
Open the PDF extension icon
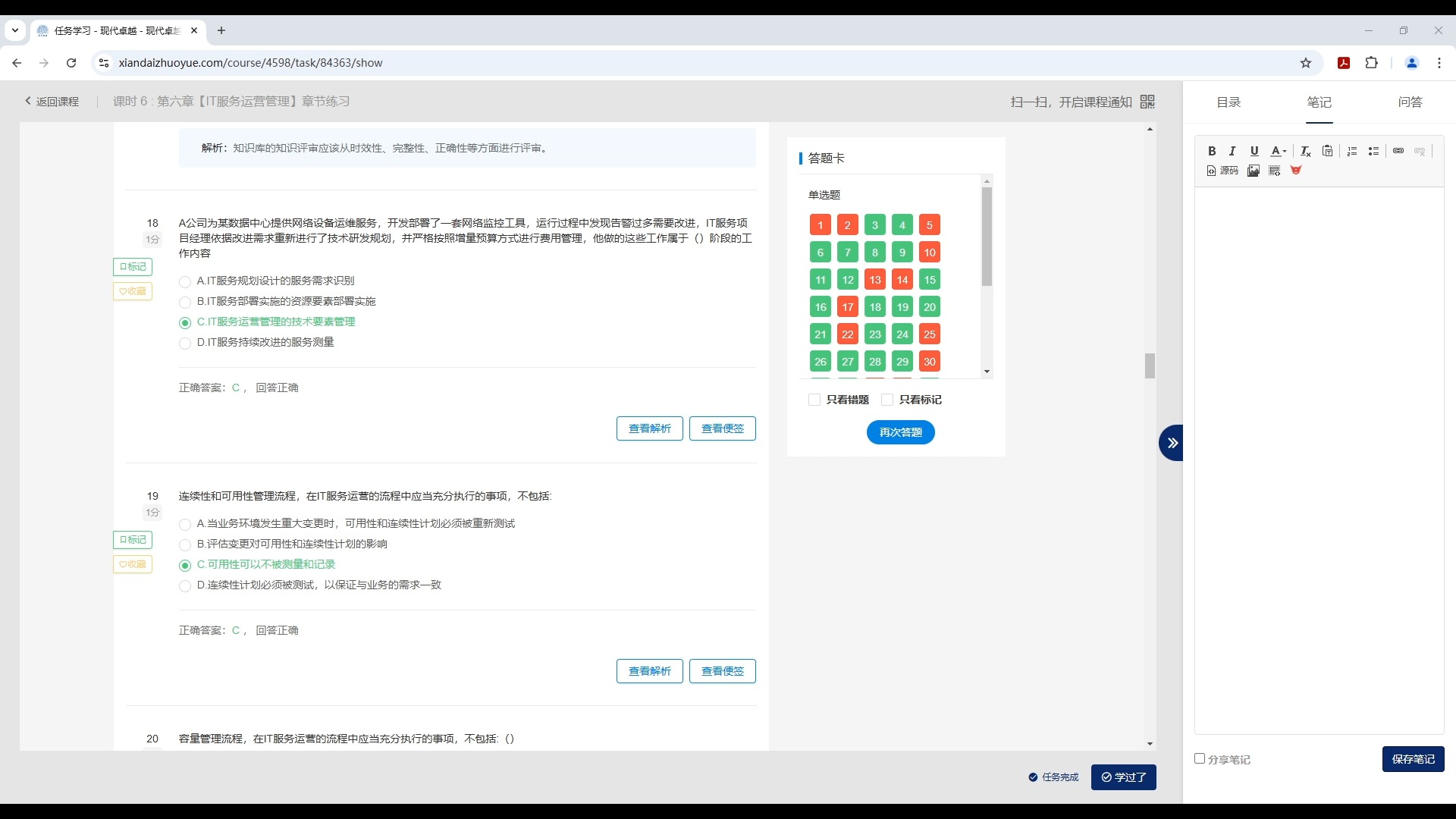coord(1344,63)
